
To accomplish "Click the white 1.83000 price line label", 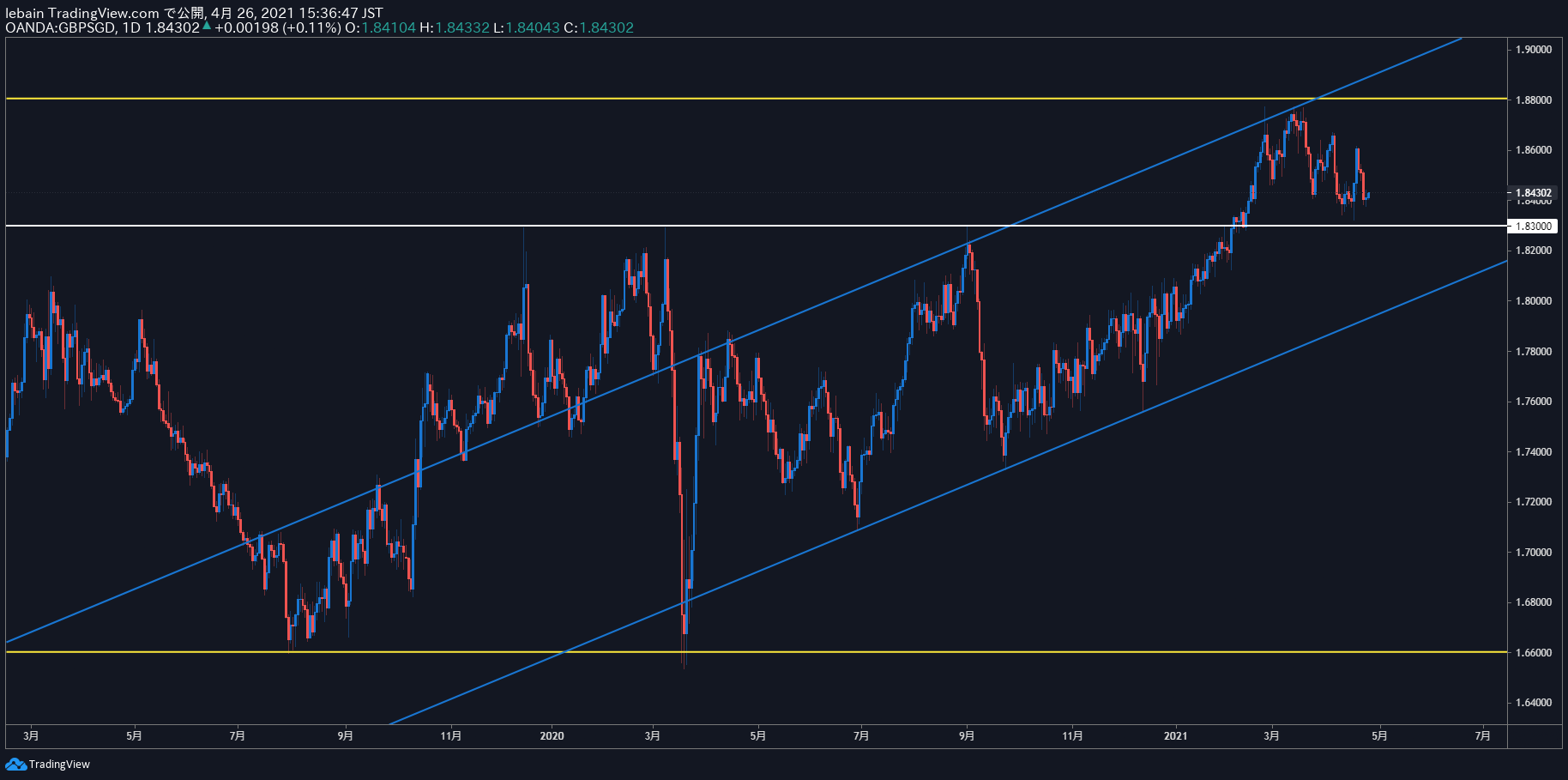I will coord(1534,227).
